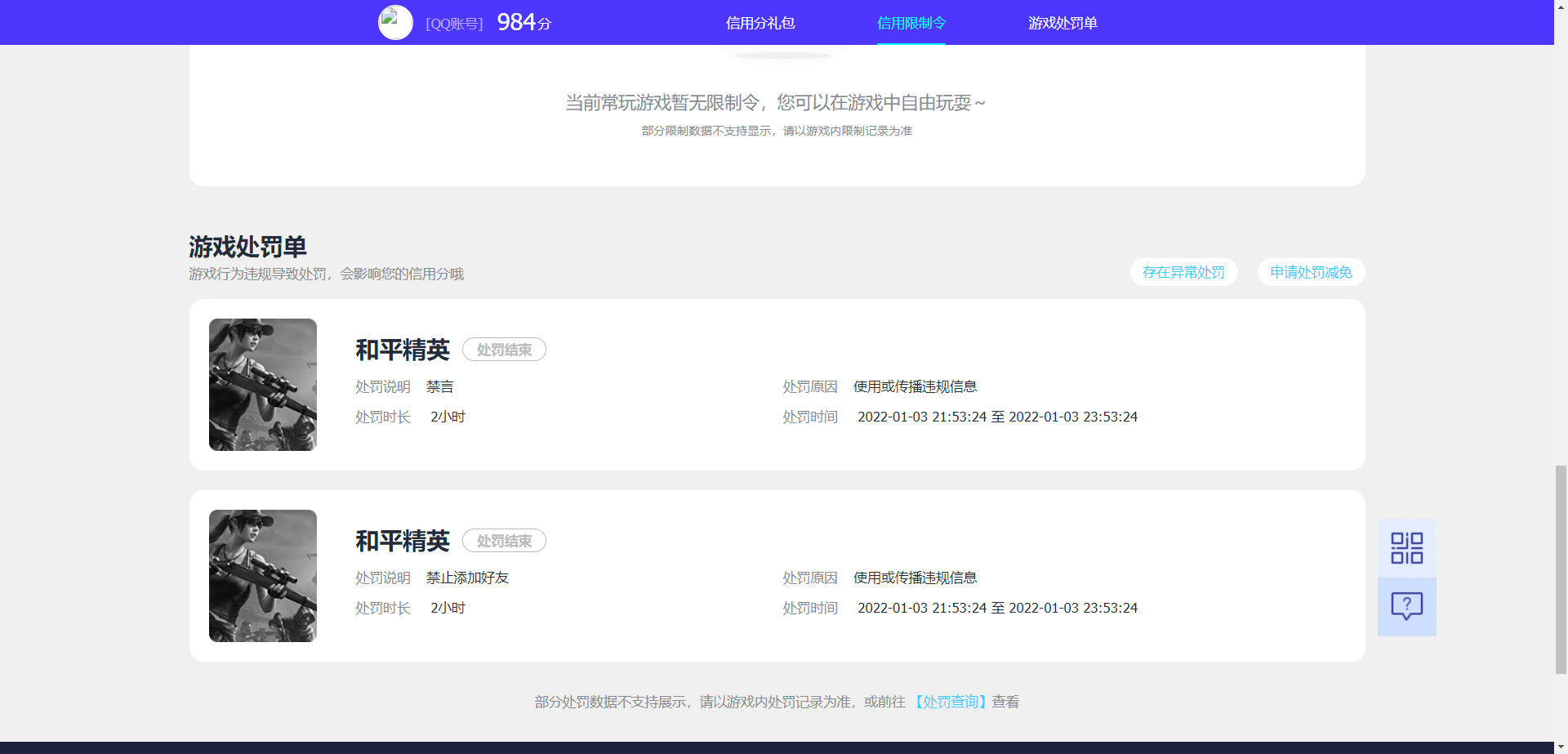Click penalty time range in 禁止添加好友 record

[x=997, y=608]
